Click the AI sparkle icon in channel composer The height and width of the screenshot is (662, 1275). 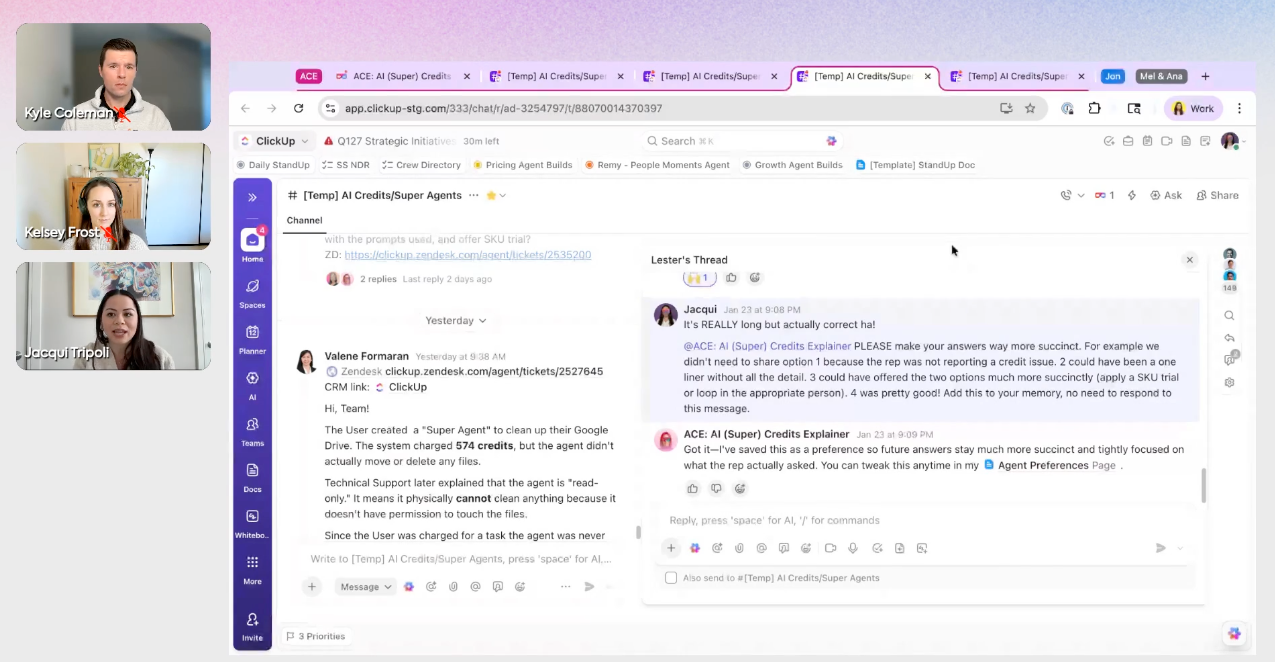tap(409, 587)
